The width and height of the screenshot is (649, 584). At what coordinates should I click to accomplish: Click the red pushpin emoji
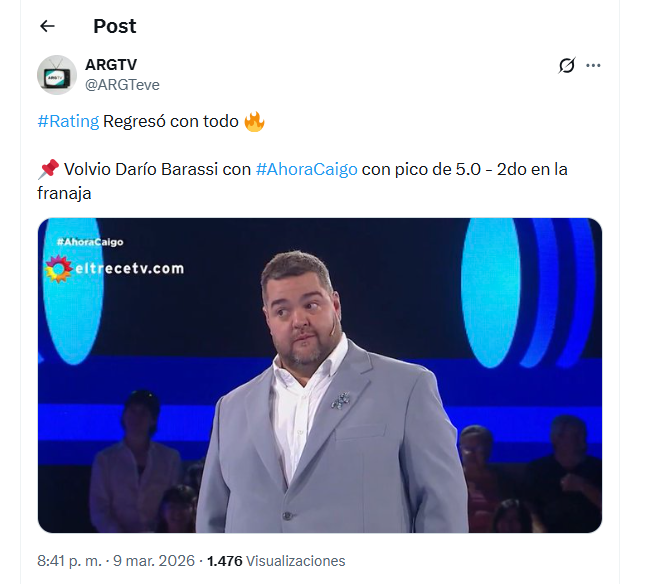(x=47, y=170)
